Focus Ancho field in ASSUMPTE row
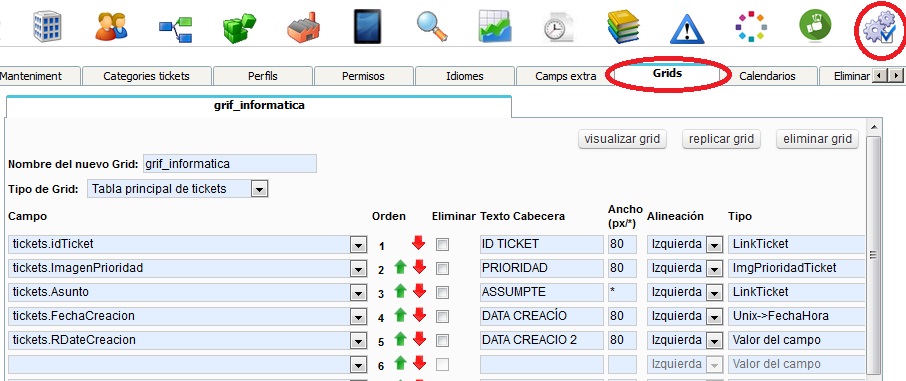Image resolution: width=906 pixels, height=381 pixels. 622,293
